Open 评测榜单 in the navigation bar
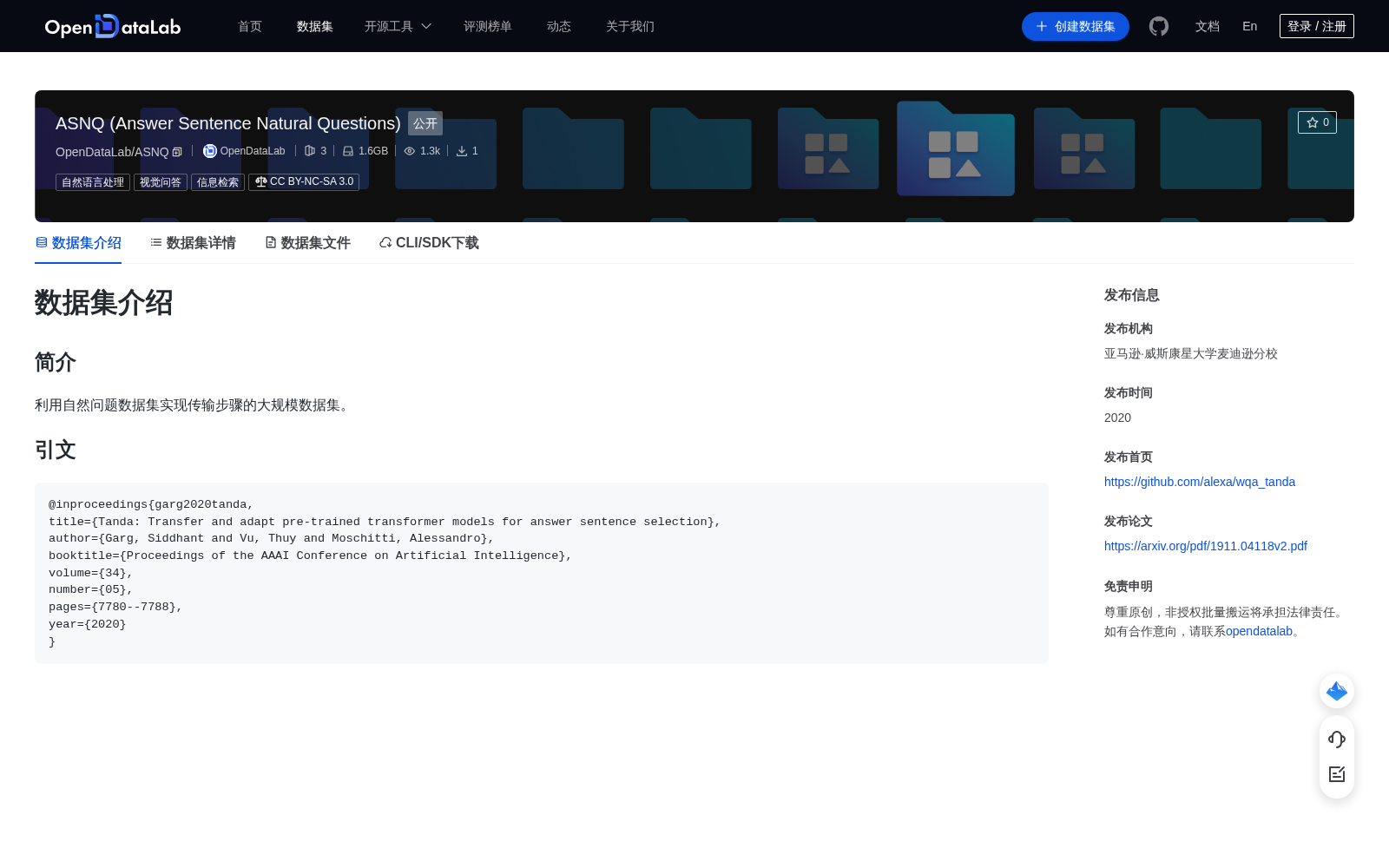The image size is (1389, 868). [488, 26]
